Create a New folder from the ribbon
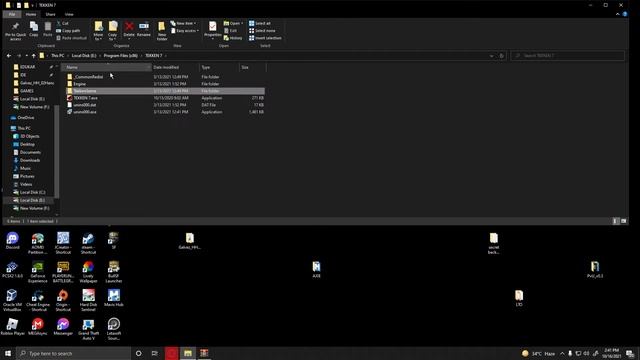Screen dimensions: 640x360 (x=162, y=31)
